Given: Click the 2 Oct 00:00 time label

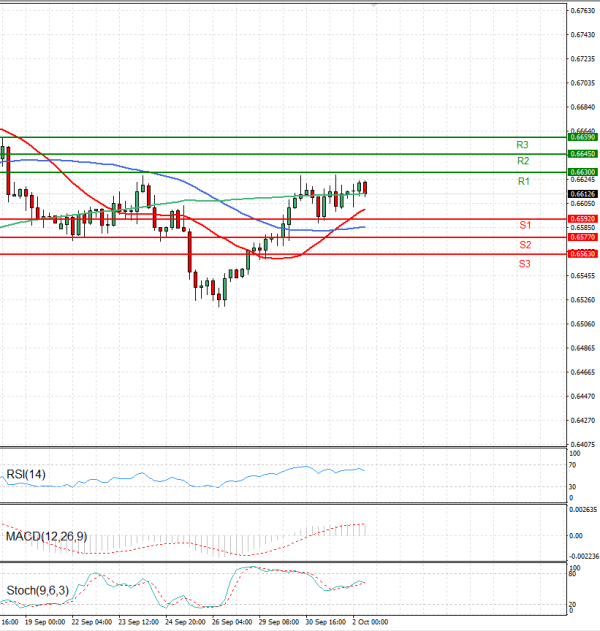Looking at the screenshot, I should pyautogui.click(x=368, y=622).
